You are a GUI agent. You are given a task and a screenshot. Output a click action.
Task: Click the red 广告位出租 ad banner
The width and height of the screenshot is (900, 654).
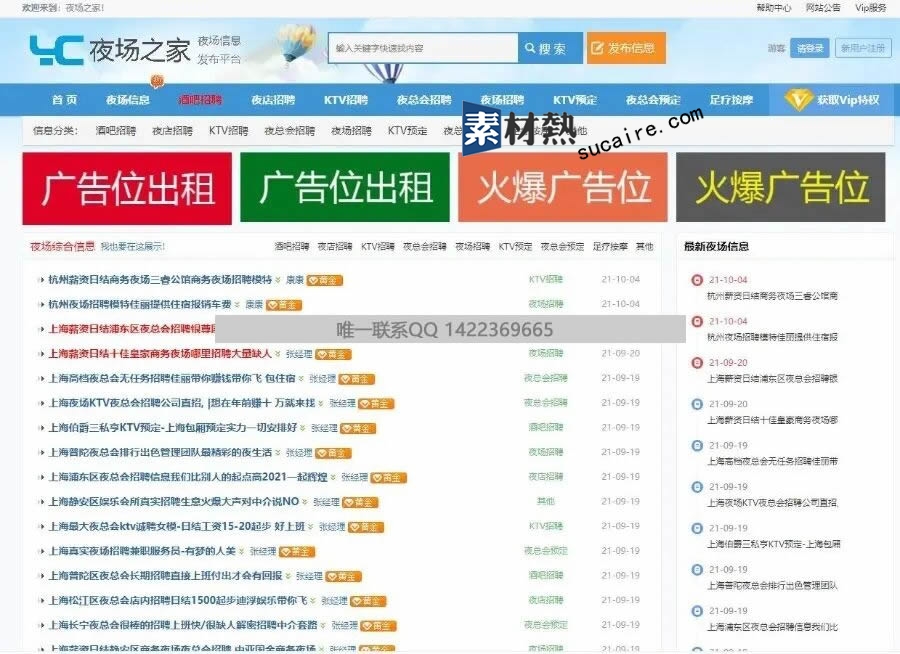pyautogui.click(x=127, y=188)
